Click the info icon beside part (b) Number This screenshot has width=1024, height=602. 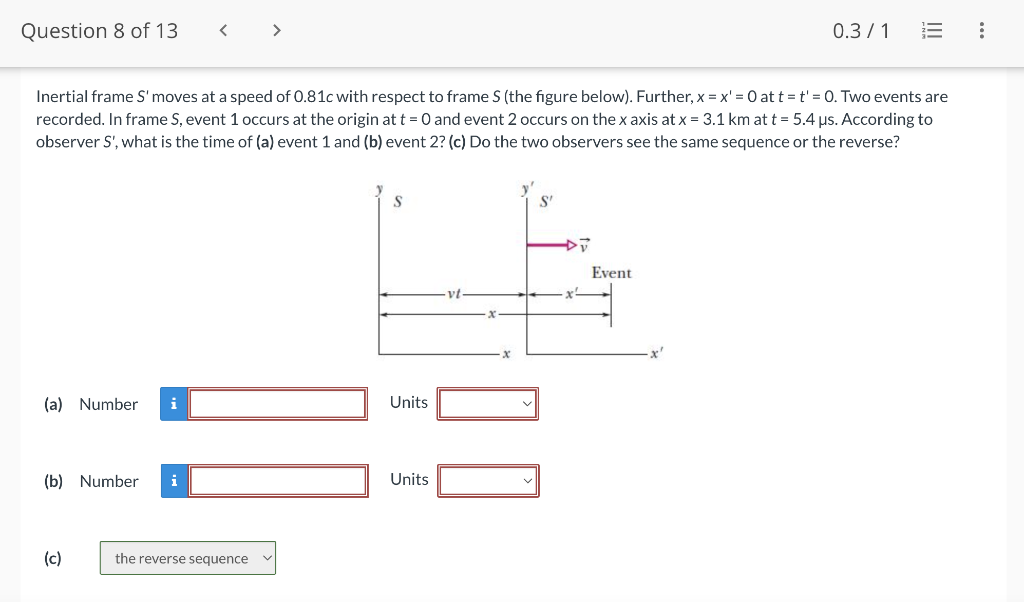coord(174,481)
